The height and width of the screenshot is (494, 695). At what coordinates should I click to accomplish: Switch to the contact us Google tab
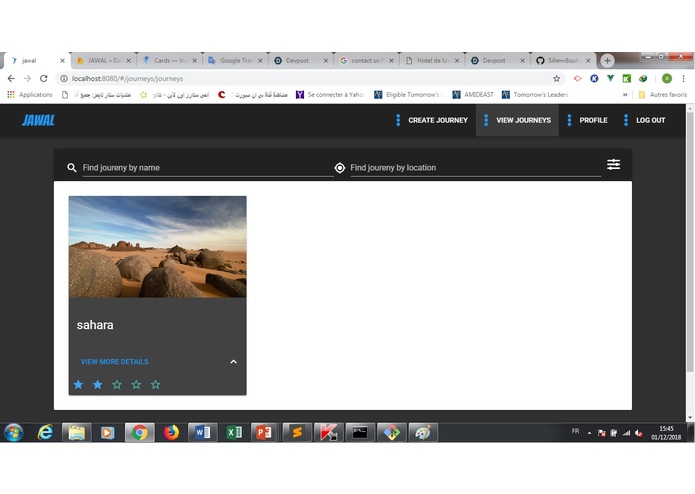pos(367,61)
